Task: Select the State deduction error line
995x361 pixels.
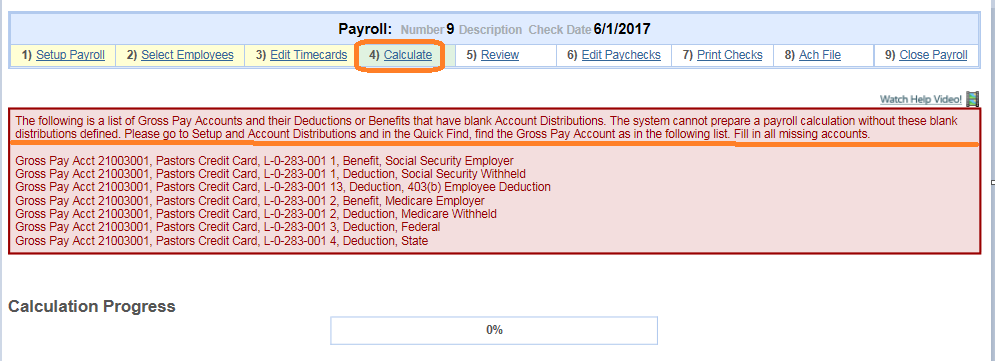Action: pos(221,240)
